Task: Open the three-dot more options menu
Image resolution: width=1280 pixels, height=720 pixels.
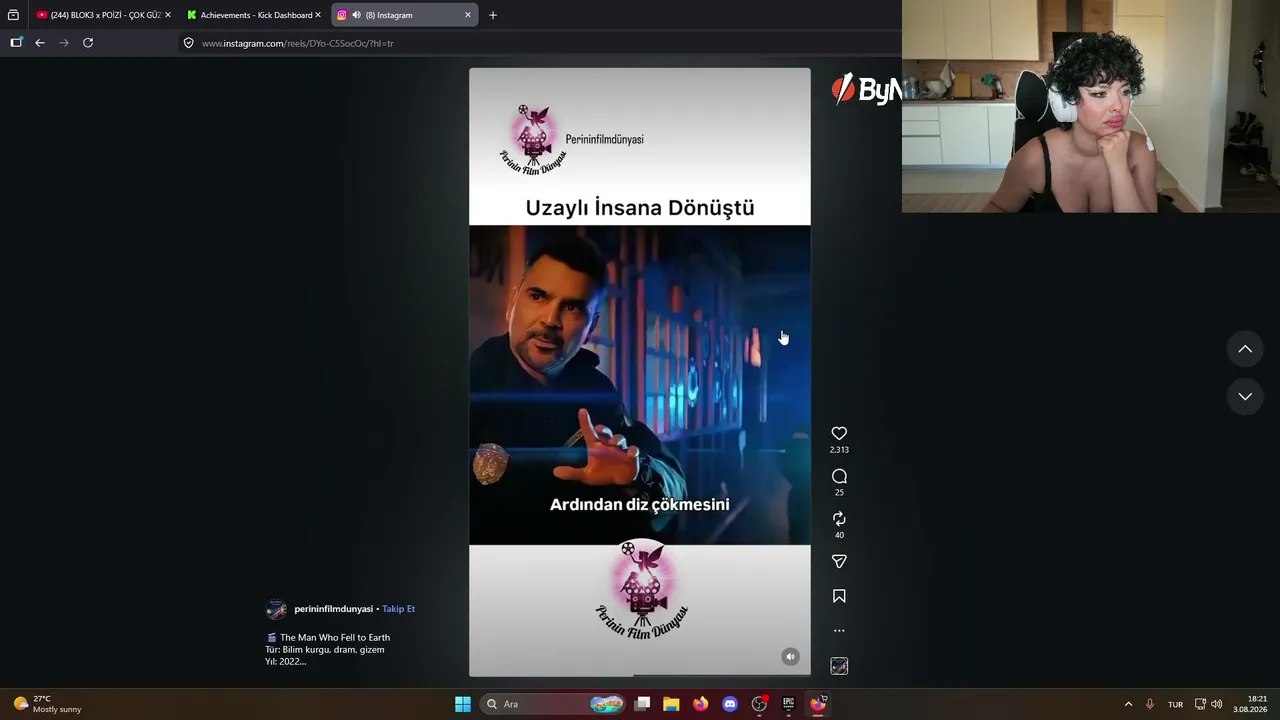Action: point(839,630)
